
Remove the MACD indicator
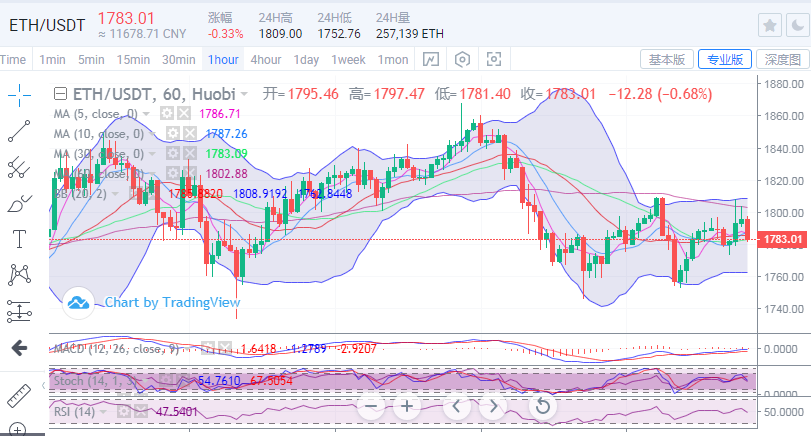pos(224,348)
